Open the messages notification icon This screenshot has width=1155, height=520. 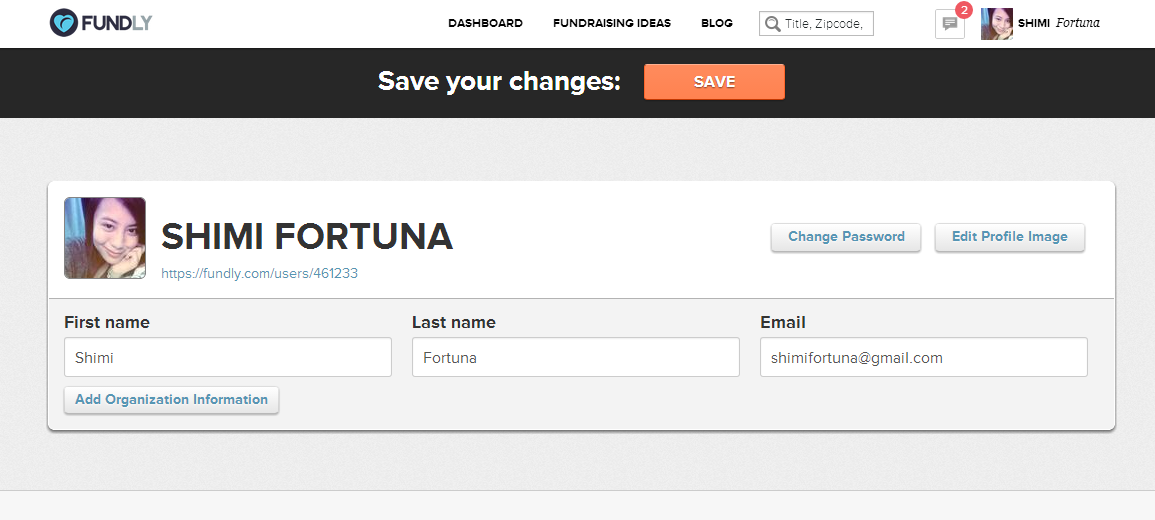[x=949, y=24]
